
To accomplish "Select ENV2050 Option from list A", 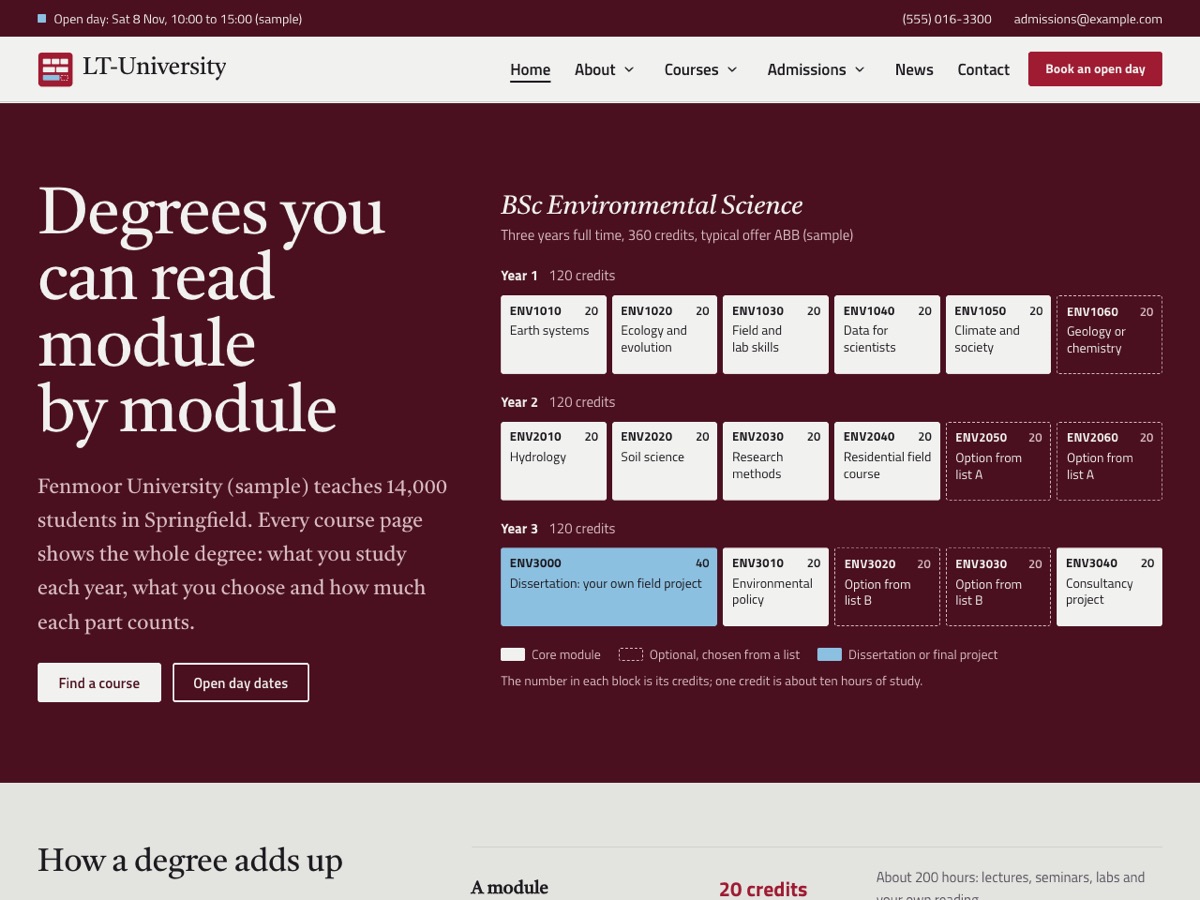I will 998,461.
